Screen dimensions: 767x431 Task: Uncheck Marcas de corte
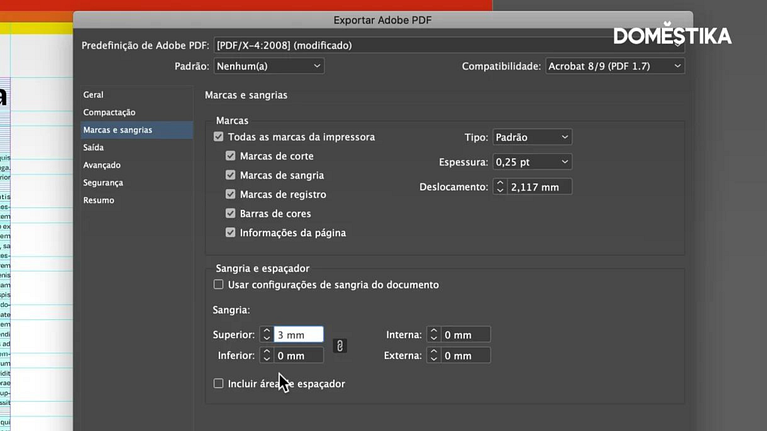(231, 156)
